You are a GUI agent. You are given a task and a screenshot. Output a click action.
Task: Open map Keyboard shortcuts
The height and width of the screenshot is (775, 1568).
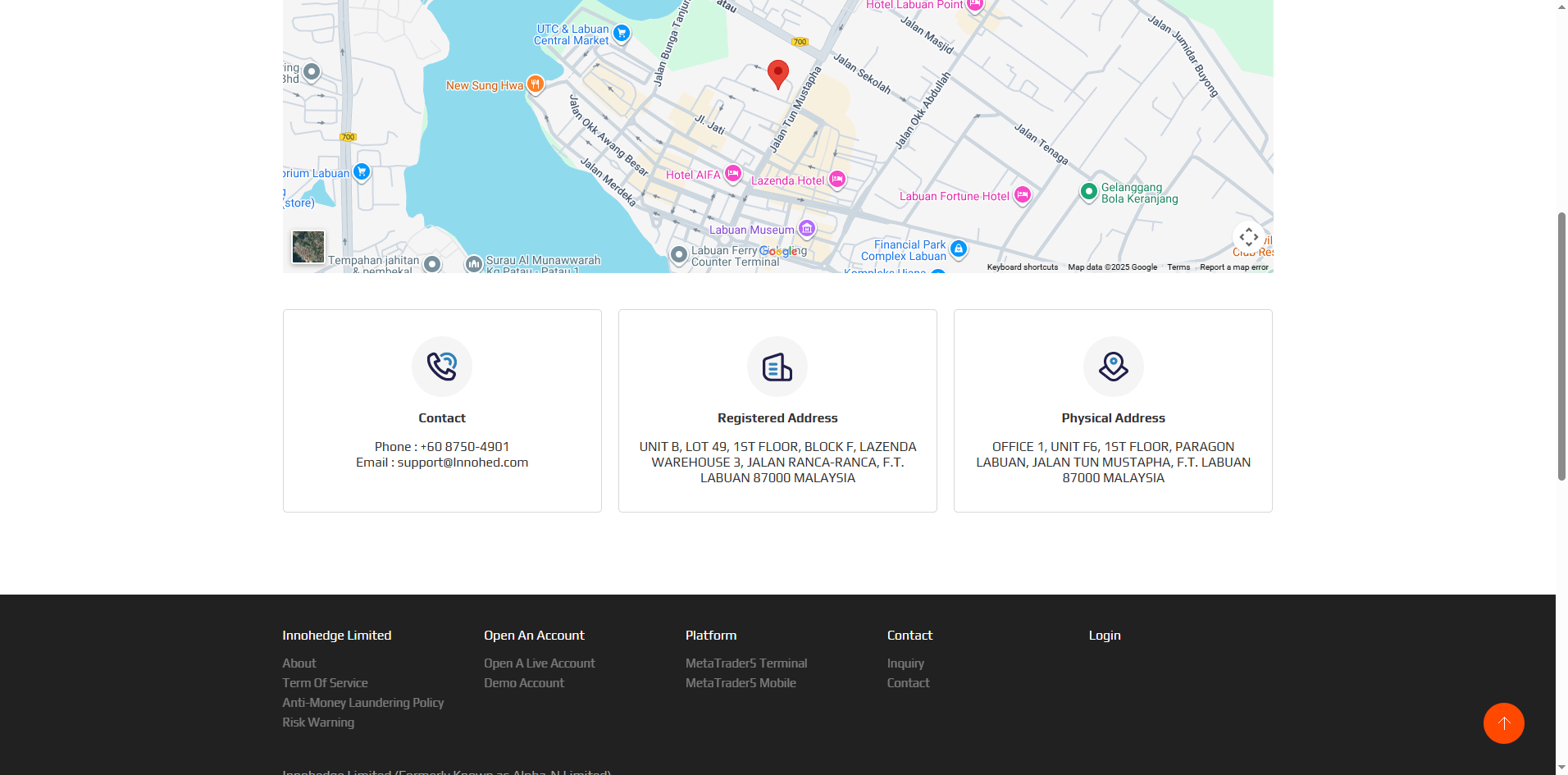coord(1022,267)
